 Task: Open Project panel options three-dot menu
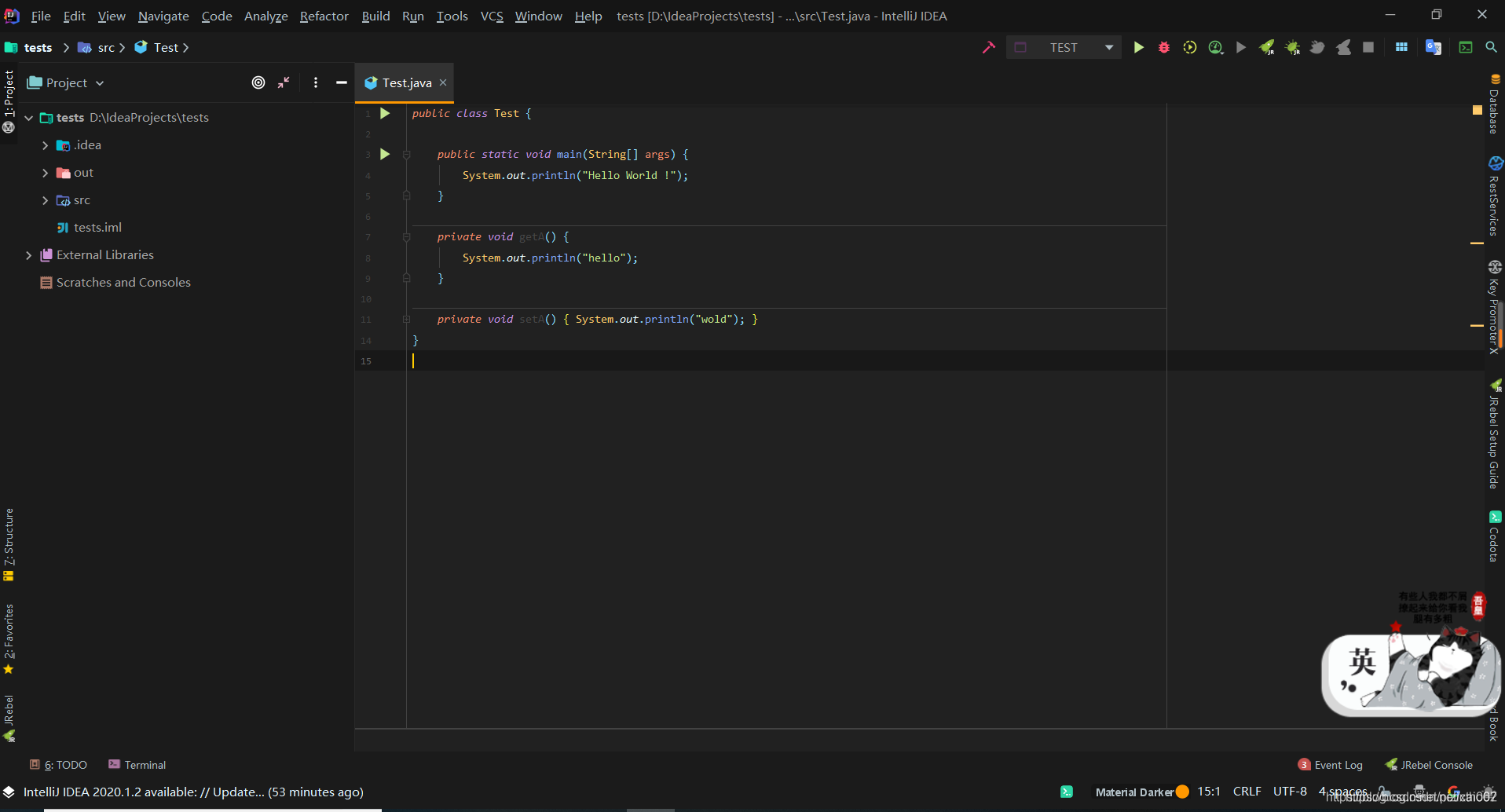[x=316, y=82]
